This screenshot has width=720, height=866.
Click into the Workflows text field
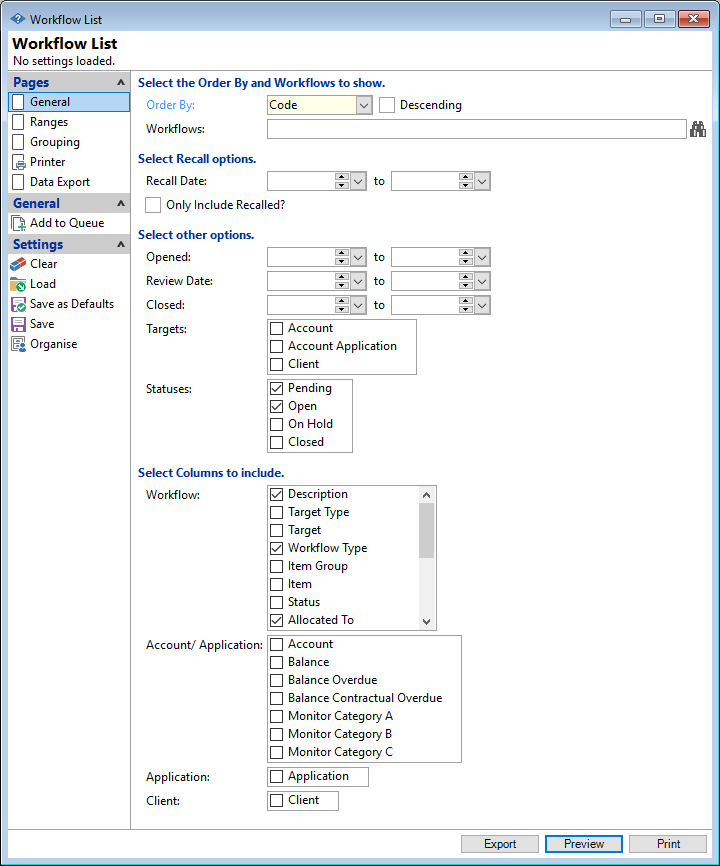click(475, 129)
